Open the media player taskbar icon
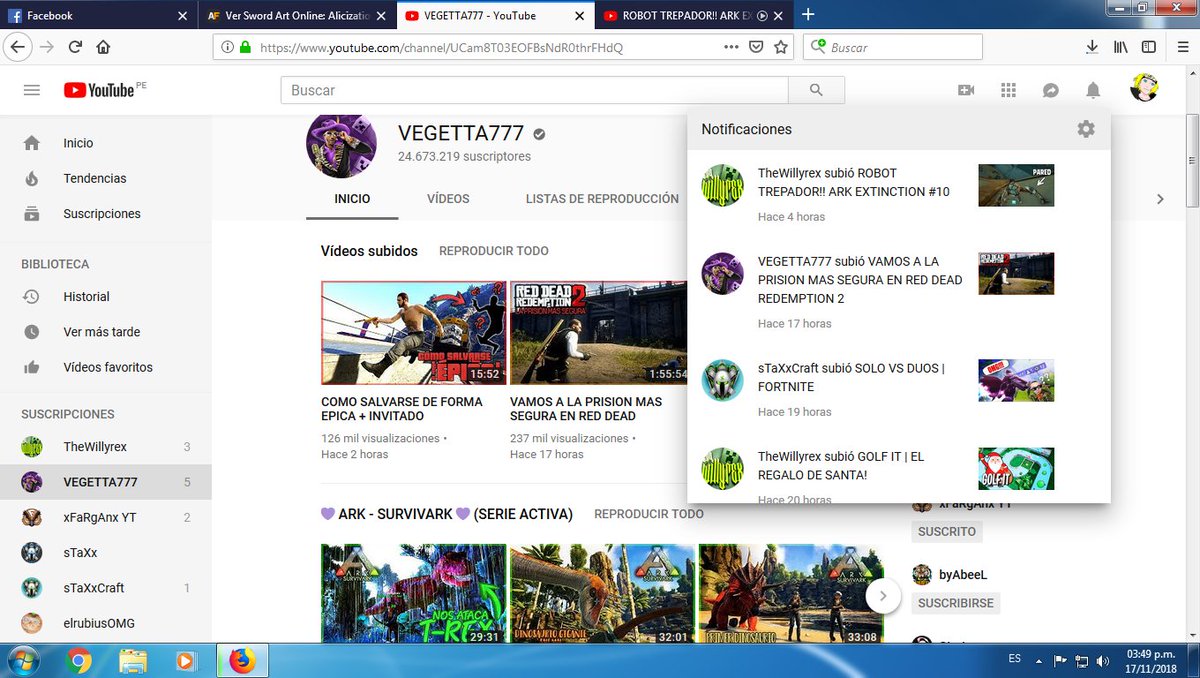 click(x=185, y=660)
